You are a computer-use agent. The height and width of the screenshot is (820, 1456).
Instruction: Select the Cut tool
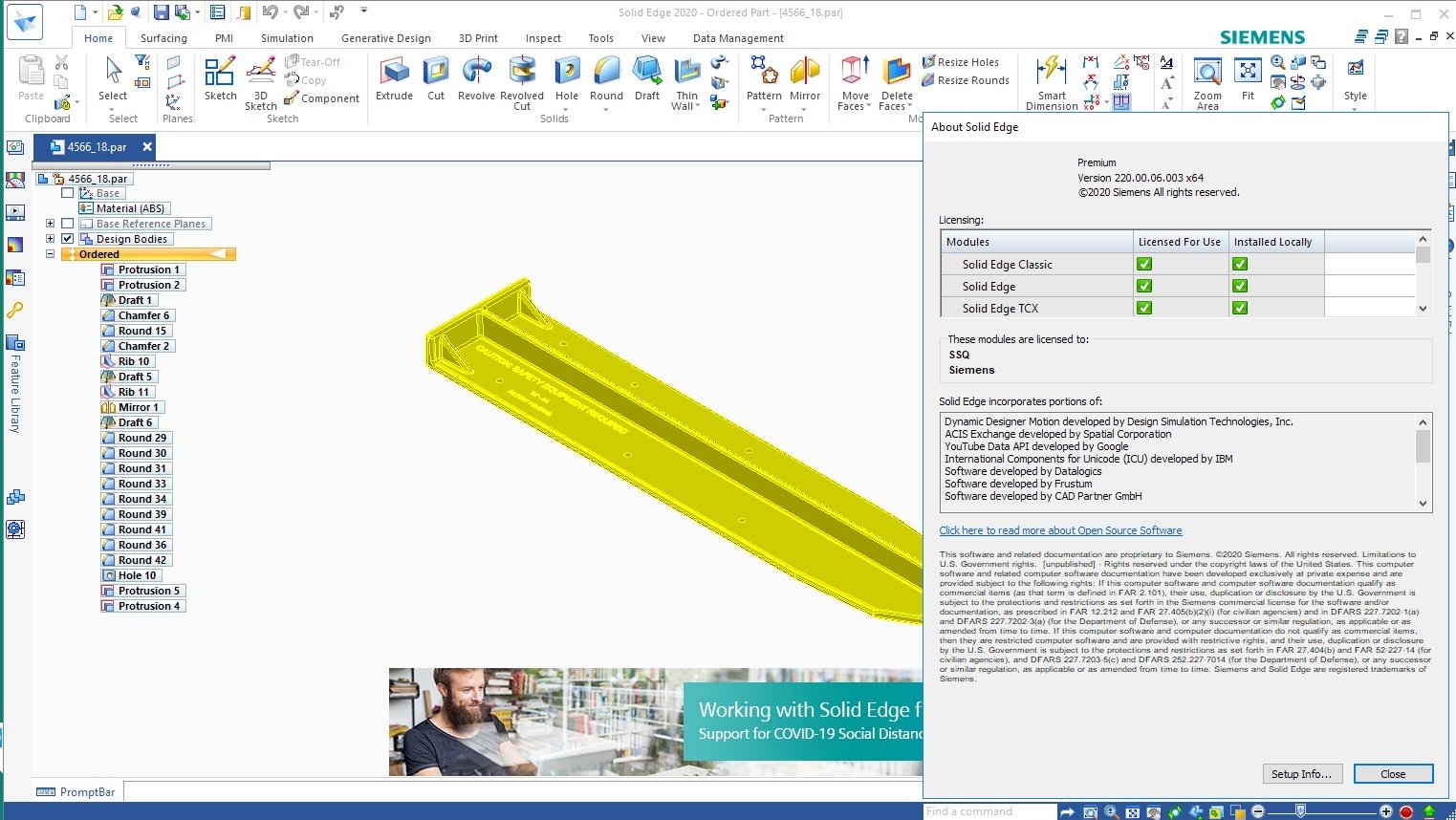(436, 78)
